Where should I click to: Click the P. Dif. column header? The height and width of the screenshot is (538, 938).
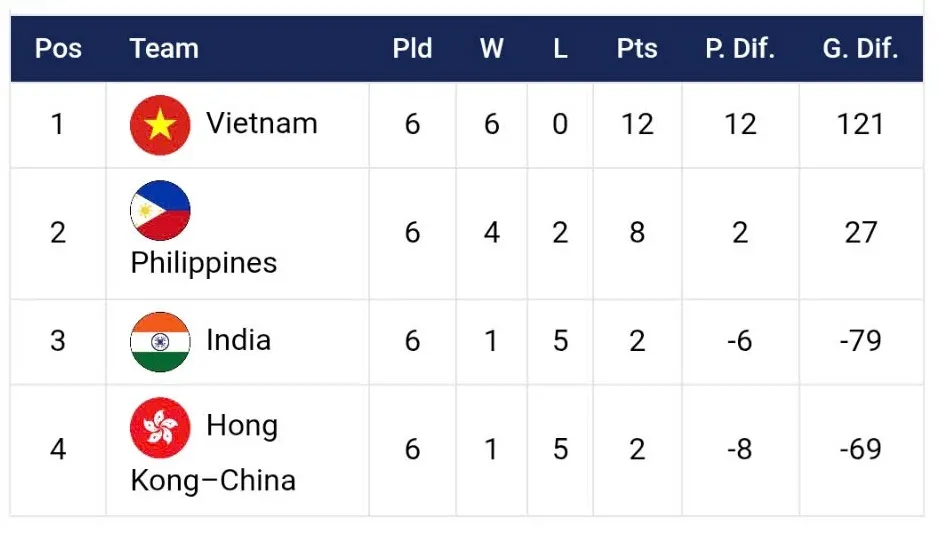point(740,49)
